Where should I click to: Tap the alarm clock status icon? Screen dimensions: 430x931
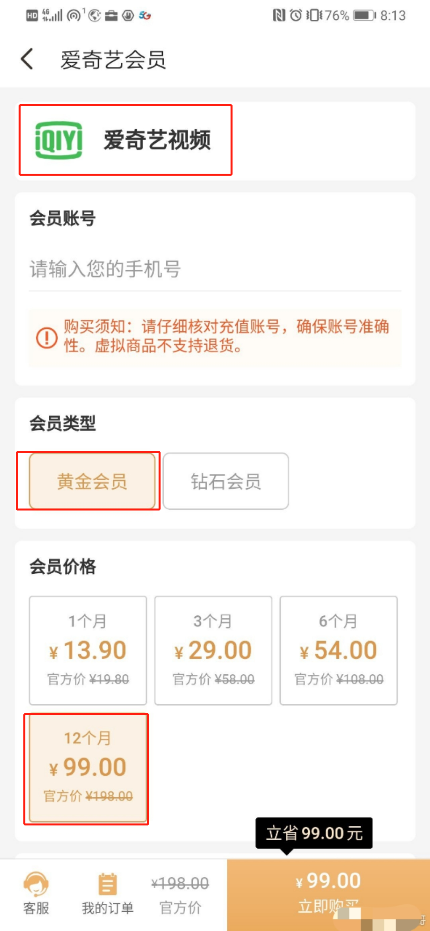(x=296, y=15)
